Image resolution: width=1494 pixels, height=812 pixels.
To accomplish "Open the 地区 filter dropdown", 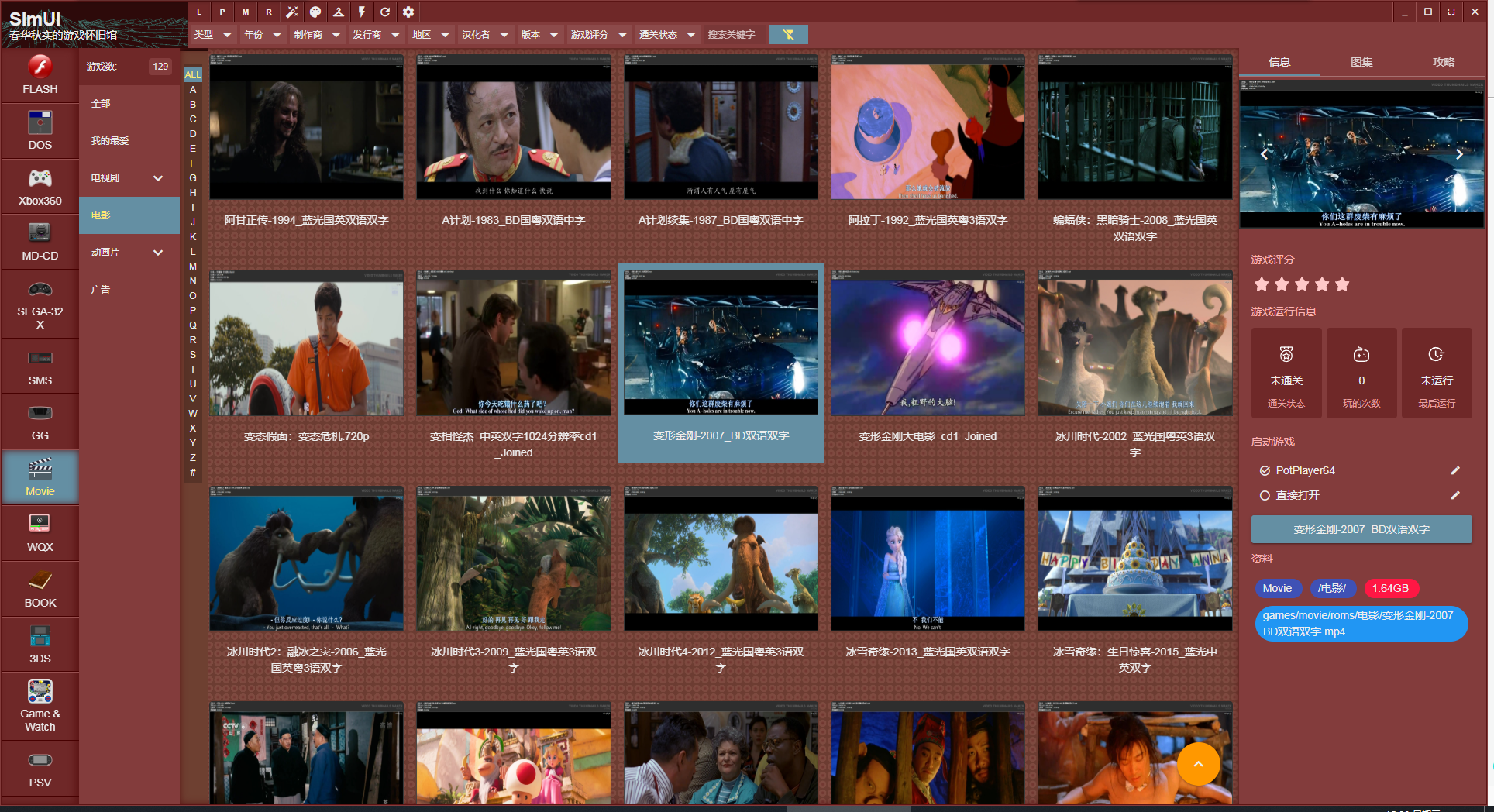I will pyautogui.click(x=431, y=35).
